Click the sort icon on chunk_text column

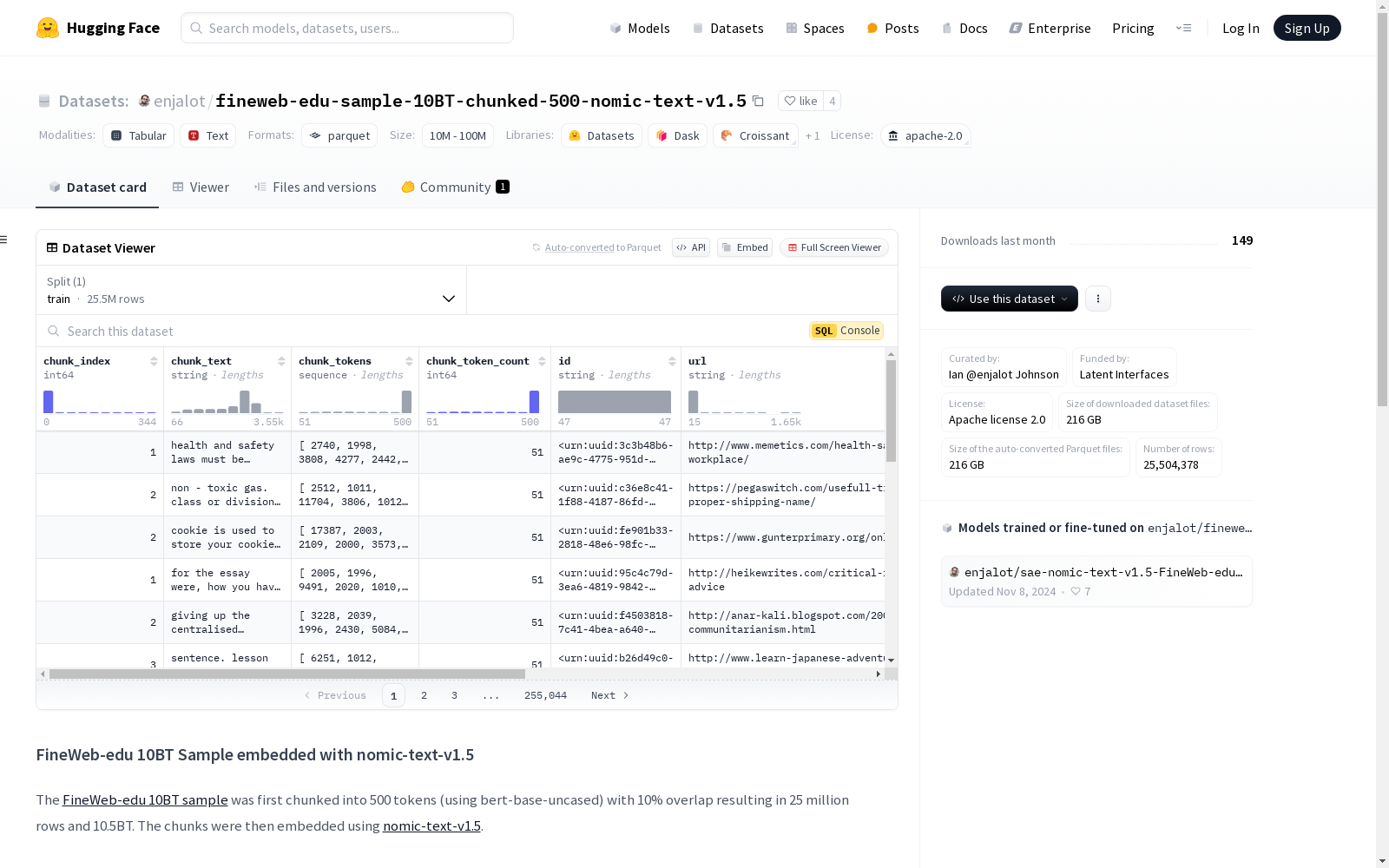coord(281,361)
